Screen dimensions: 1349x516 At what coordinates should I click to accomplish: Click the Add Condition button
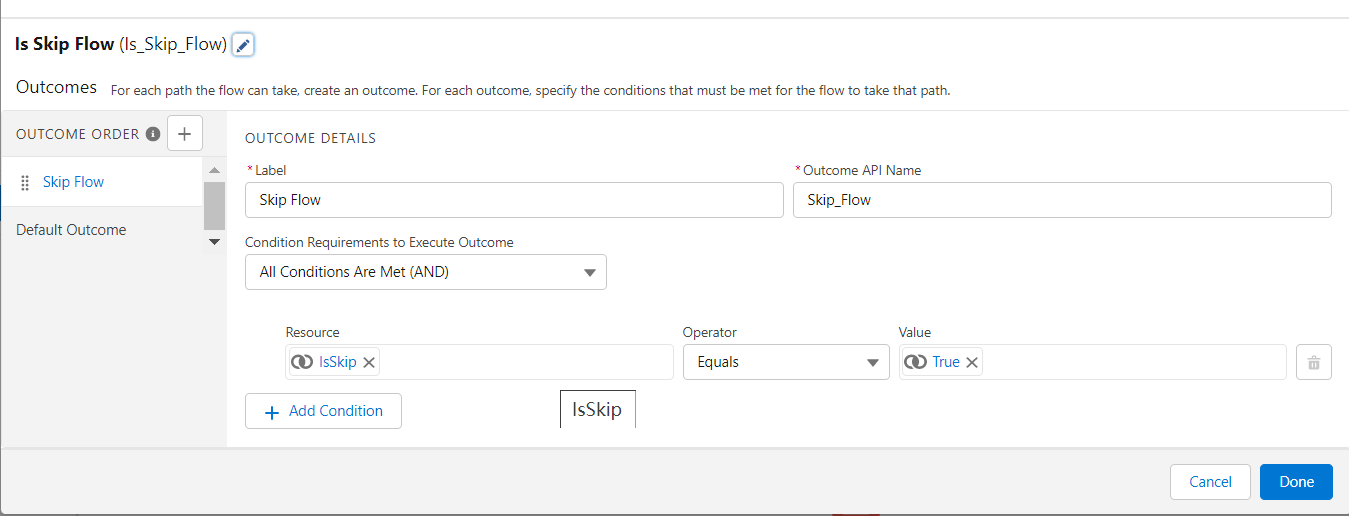click(323, 411)
